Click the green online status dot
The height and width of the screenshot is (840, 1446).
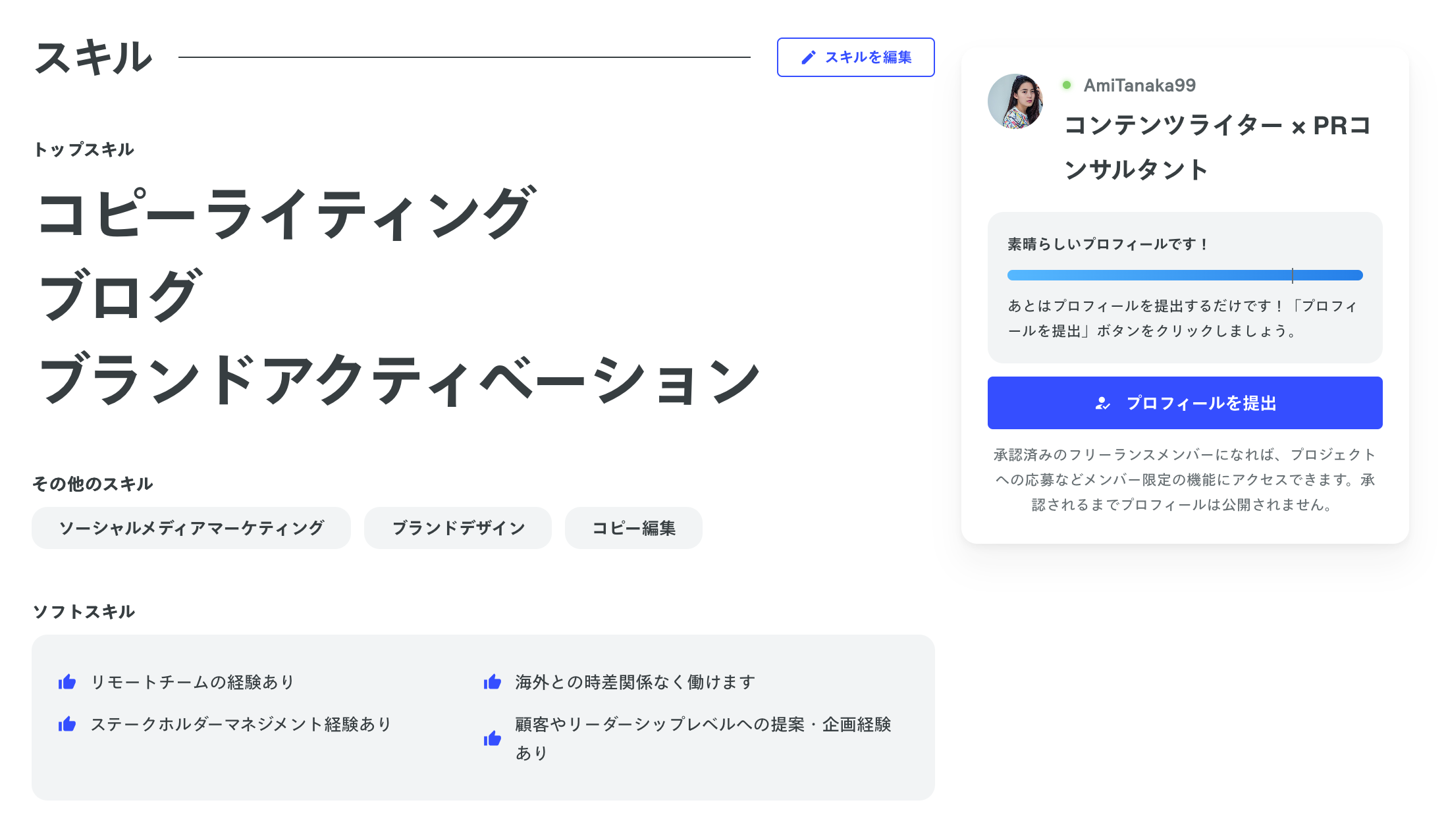point(1067,85)
